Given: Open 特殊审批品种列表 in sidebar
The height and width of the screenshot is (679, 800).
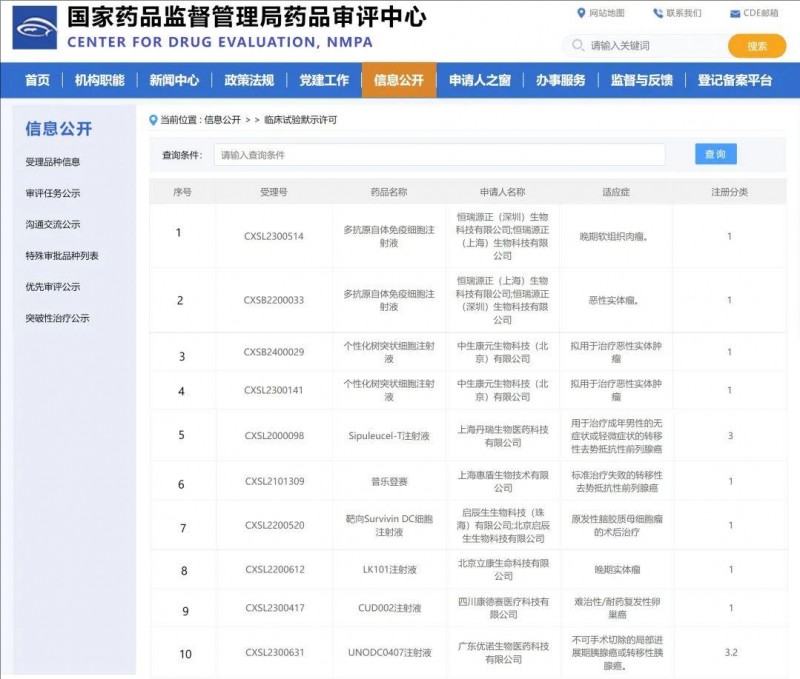Looking at the screenshot, I should point(62,256).
